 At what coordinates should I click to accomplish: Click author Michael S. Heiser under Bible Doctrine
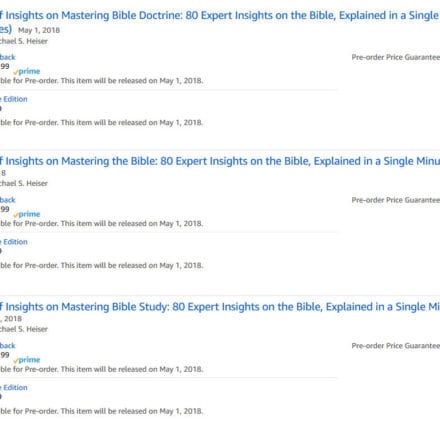tap(24, 41)
